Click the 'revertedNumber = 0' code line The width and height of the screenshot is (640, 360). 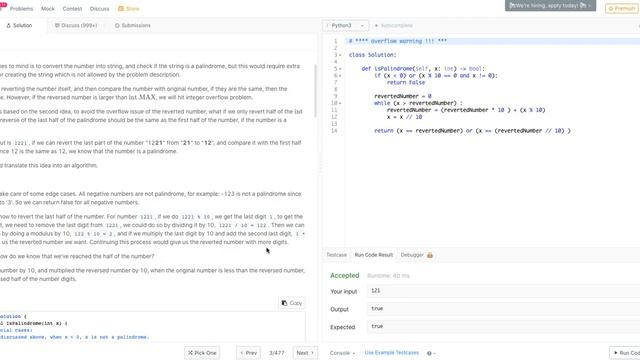pyautogui.click(x=402, y=96)
